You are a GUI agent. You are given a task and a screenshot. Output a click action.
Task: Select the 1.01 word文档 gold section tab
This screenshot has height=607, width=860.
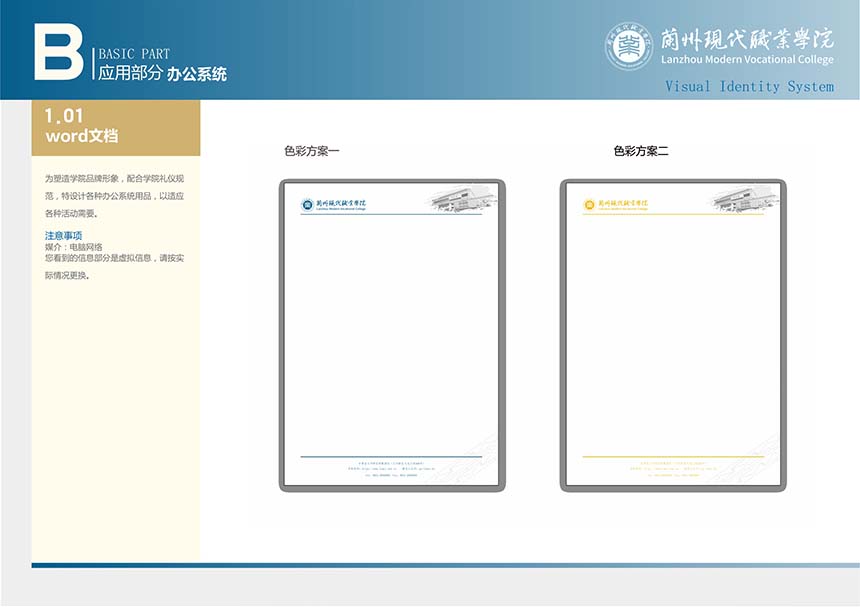[116, 127]
